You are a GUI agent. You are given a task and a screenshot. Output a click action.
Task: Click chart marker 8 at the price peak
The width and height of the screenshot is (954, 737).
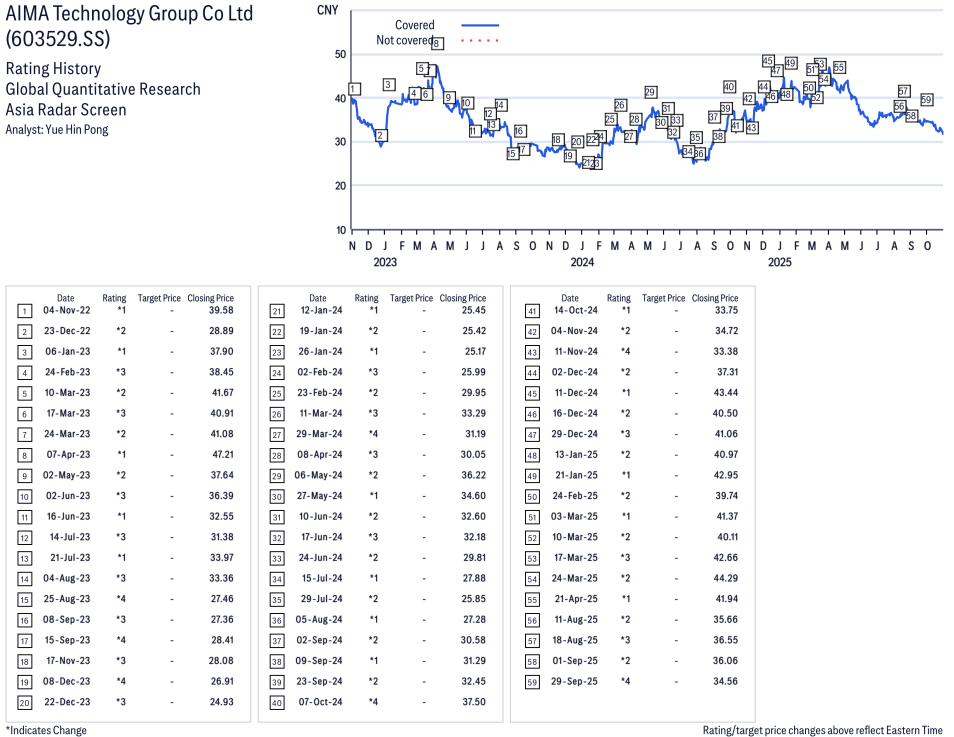pyautogui.click(x=437, y=44)
